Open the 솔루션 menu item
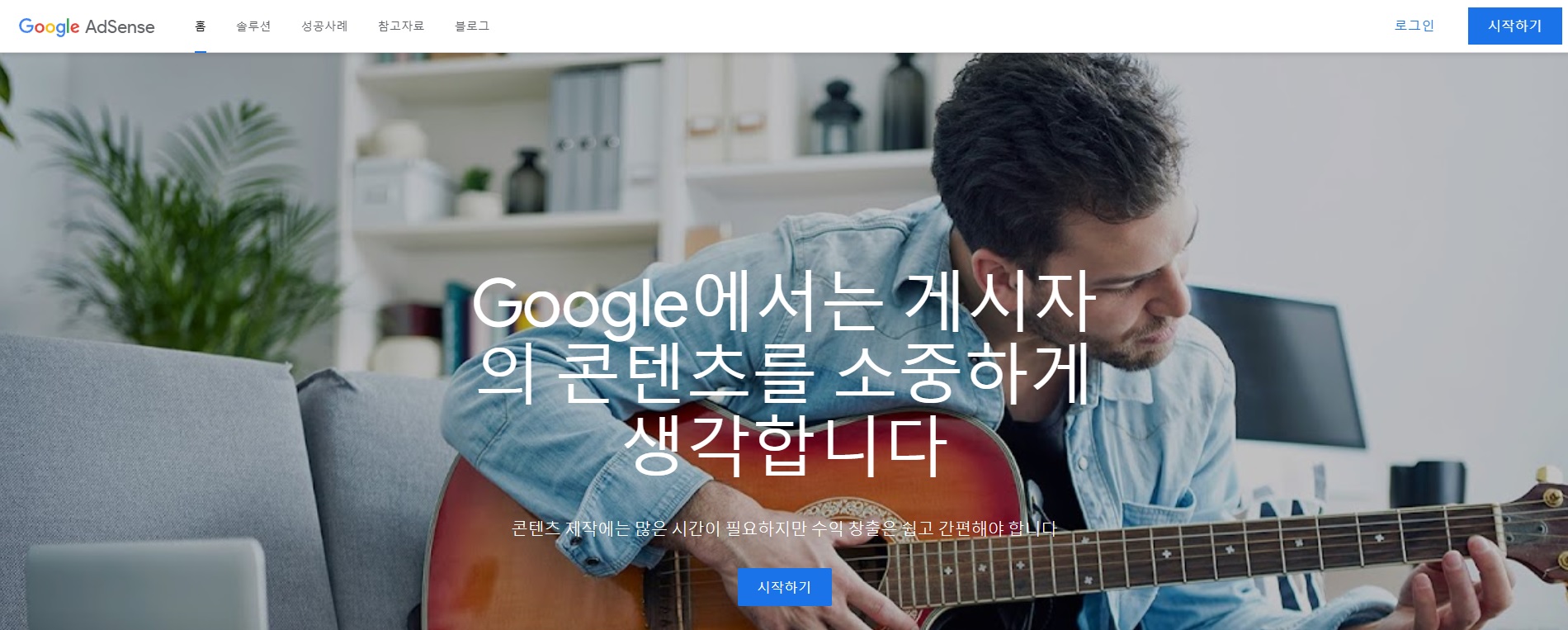Image resolution: width=1568 pixels, height=630 pixels. tap(253, 26)
